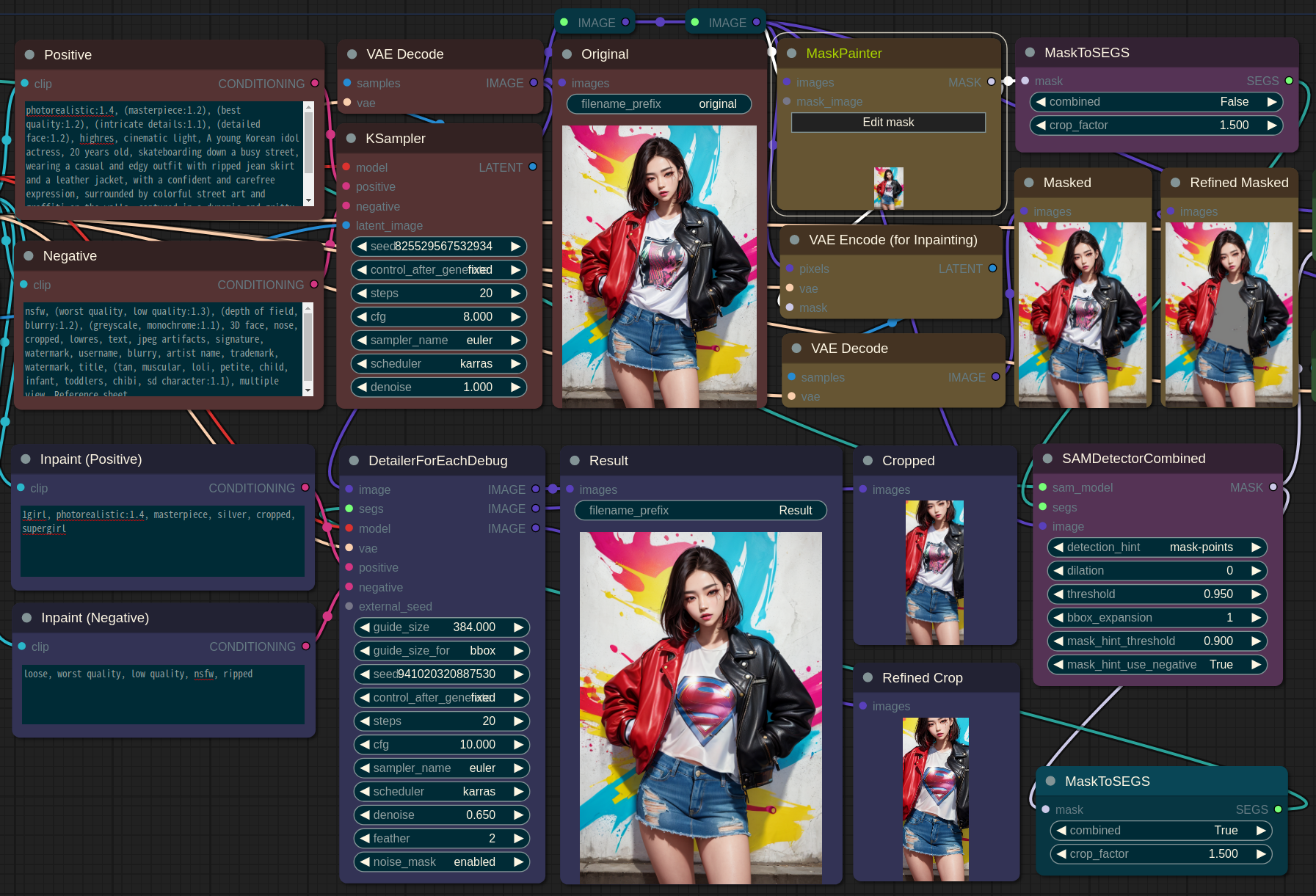1316x896 pixels.
Task: Click the samples input port on top VAE Decode
Action: [347, 83]
